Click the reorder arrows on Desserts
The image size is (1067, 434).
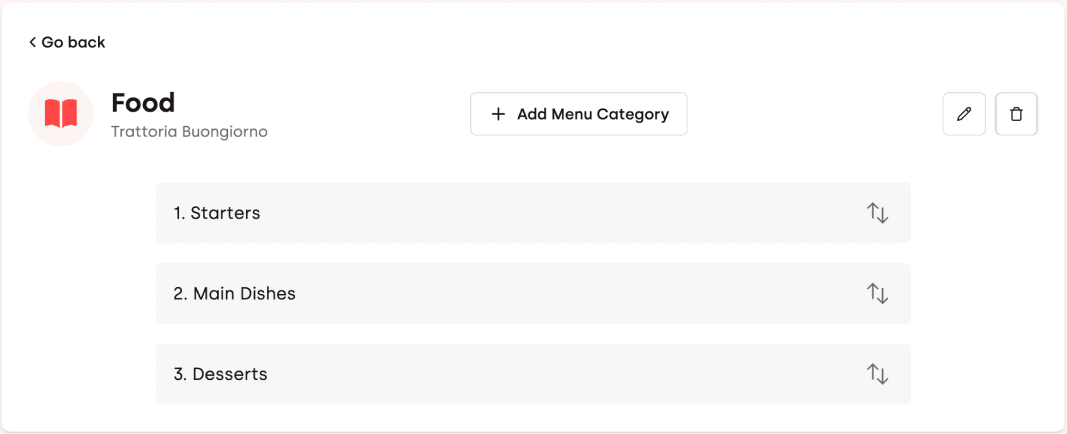(877, 374)
